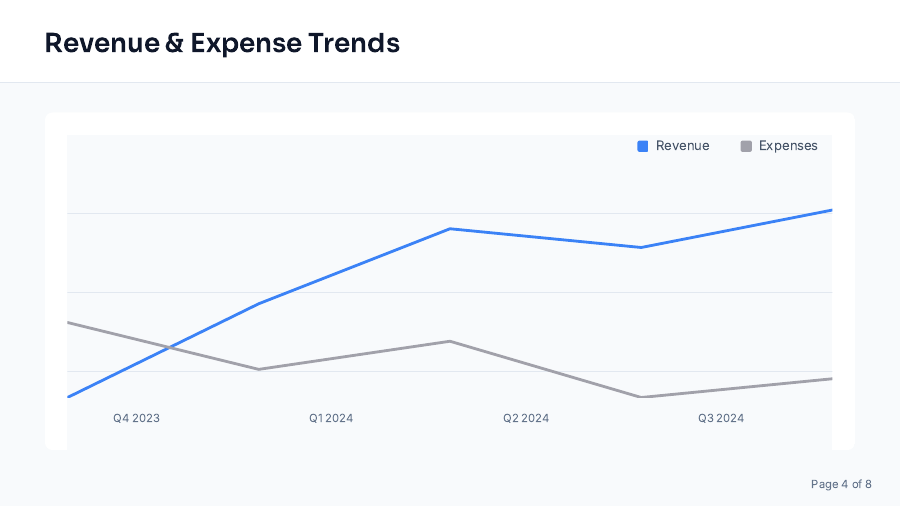Click the Q2 2024 axis label
The height and width of the screenshot is (507, 900).
click(525, 418)
